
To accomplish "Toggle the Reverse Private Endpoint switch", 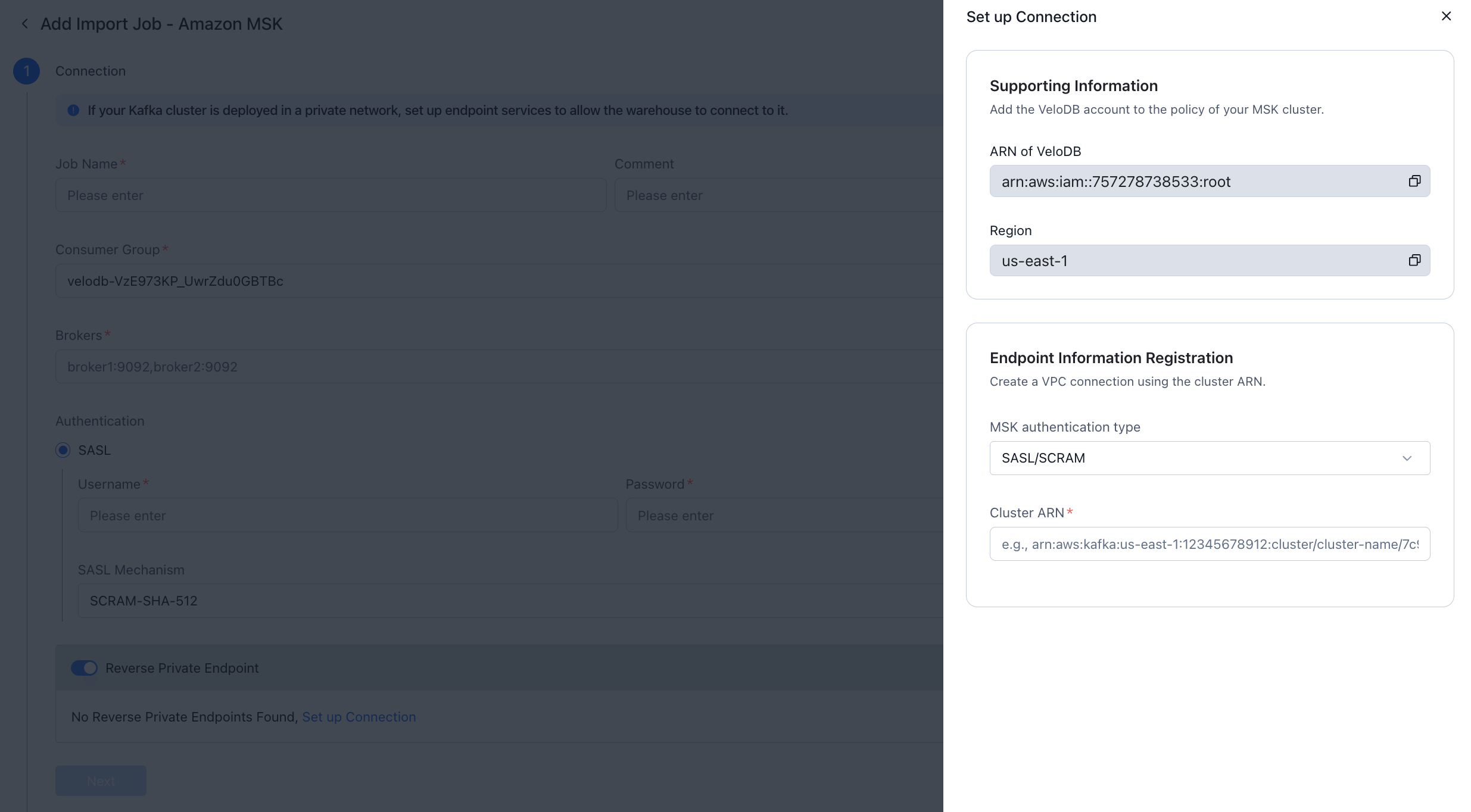I will pyautogui.click(x=84, y=668).
